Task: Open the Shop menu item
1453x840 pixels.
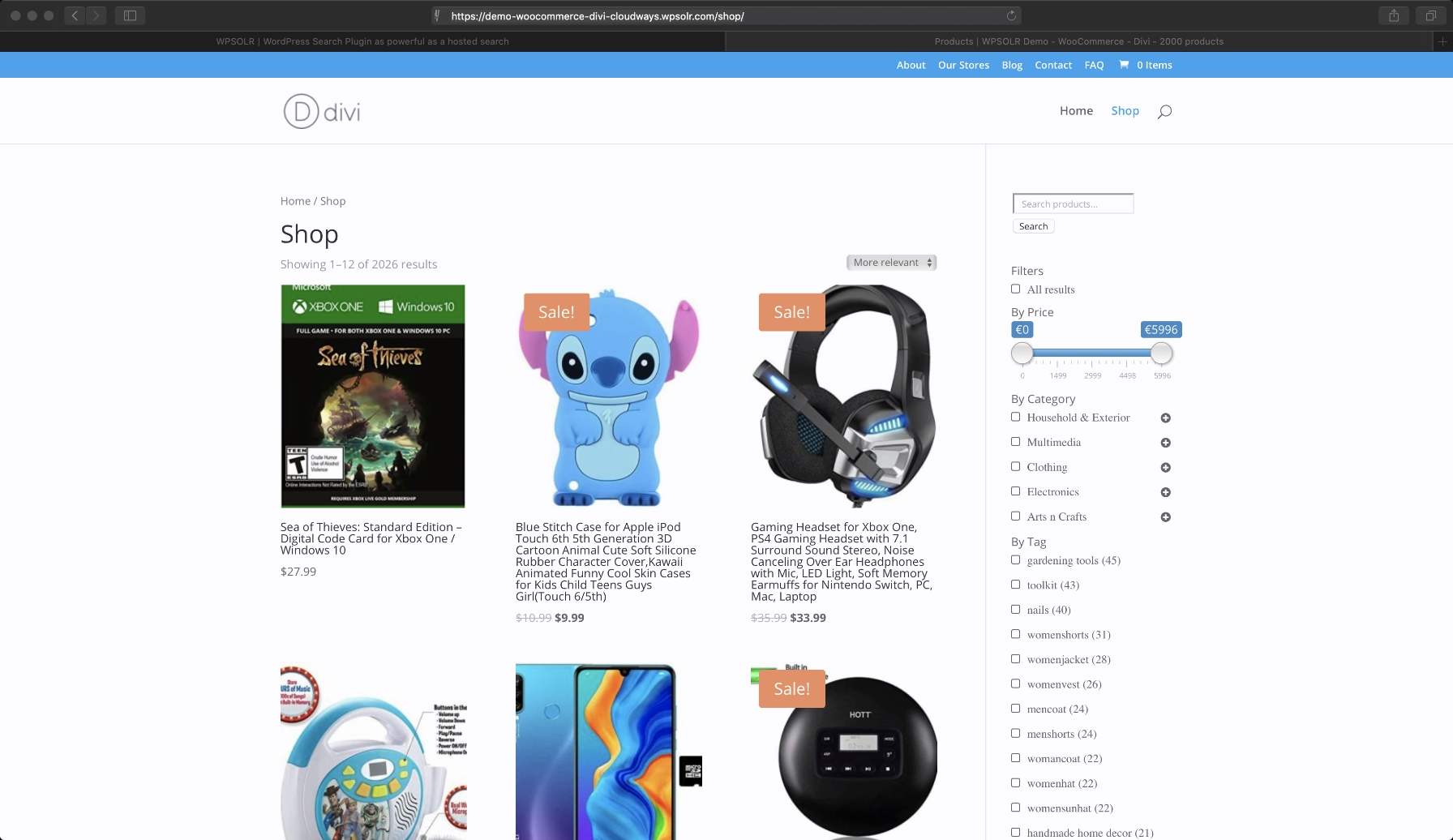Action: click(x=1125, y=111)
